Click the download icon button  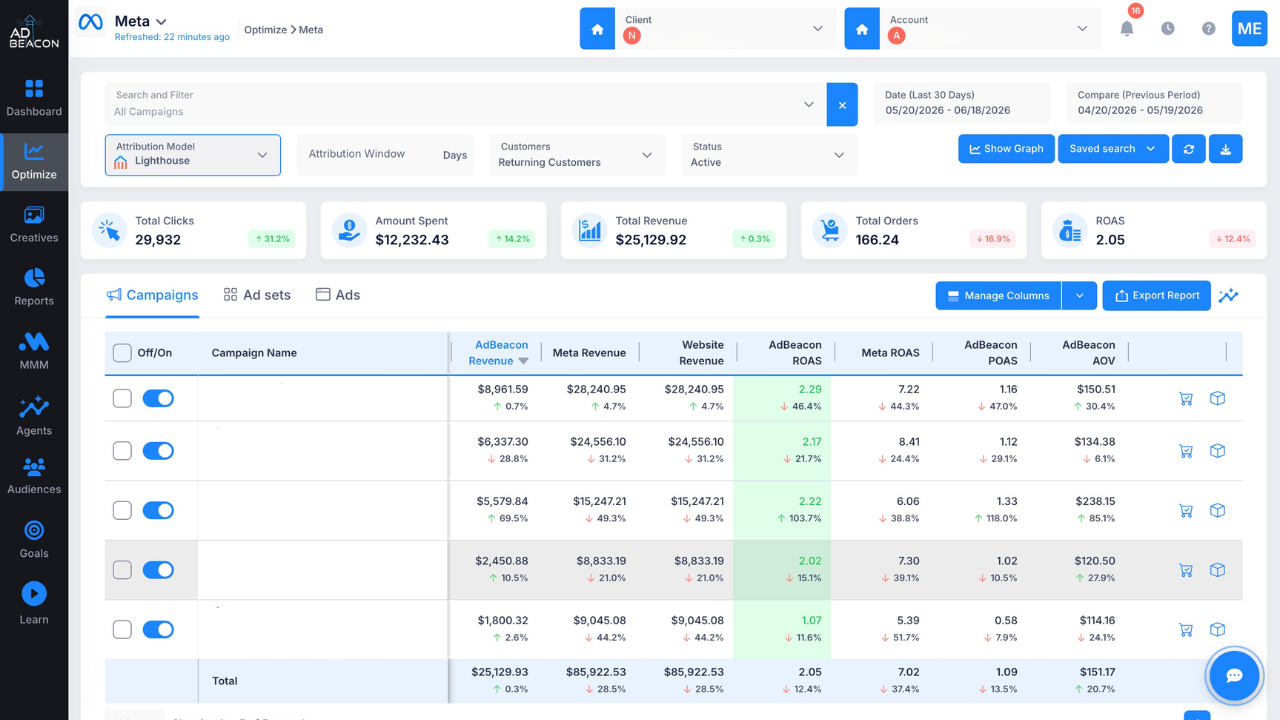click(x=1226, y=149)
